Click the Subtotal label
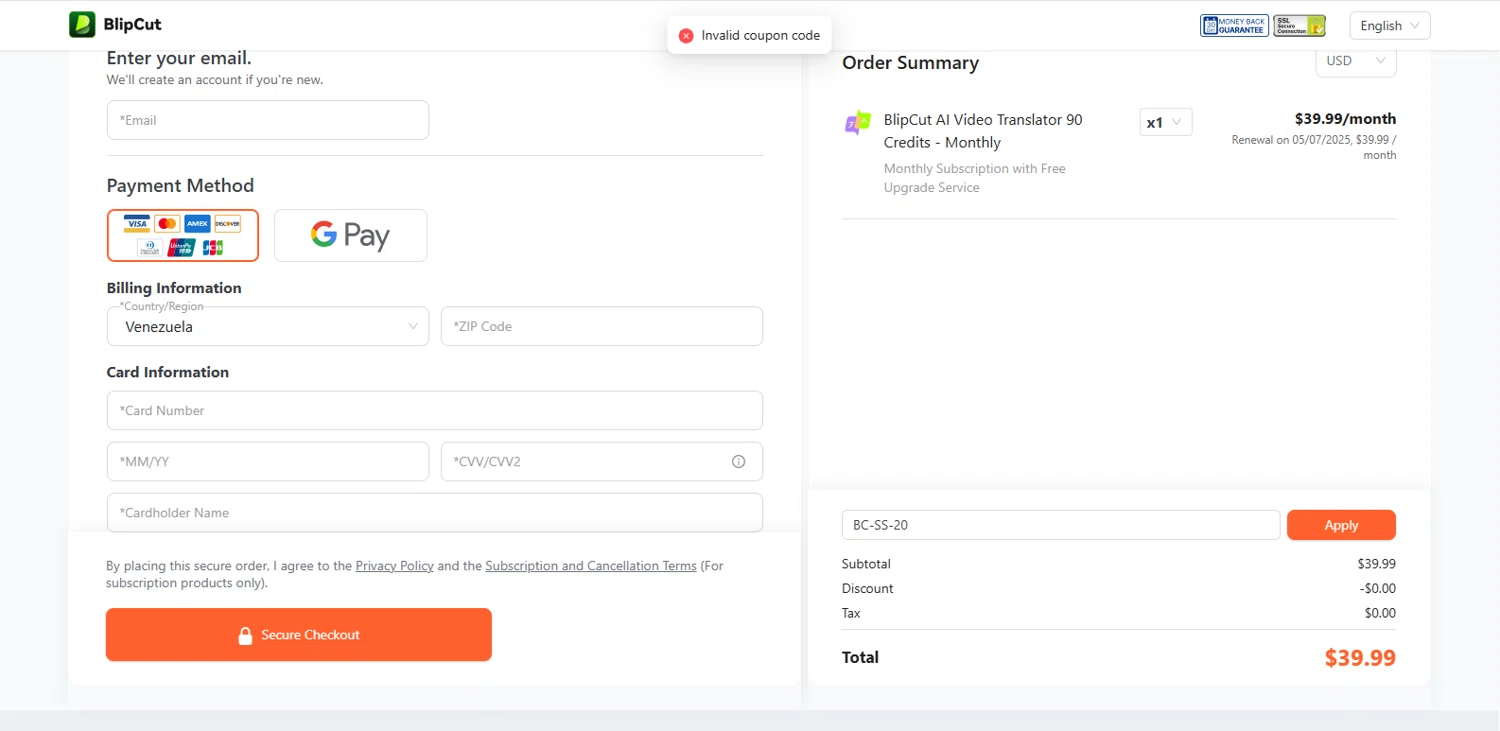1500x731 pixels. pos(866,564)
